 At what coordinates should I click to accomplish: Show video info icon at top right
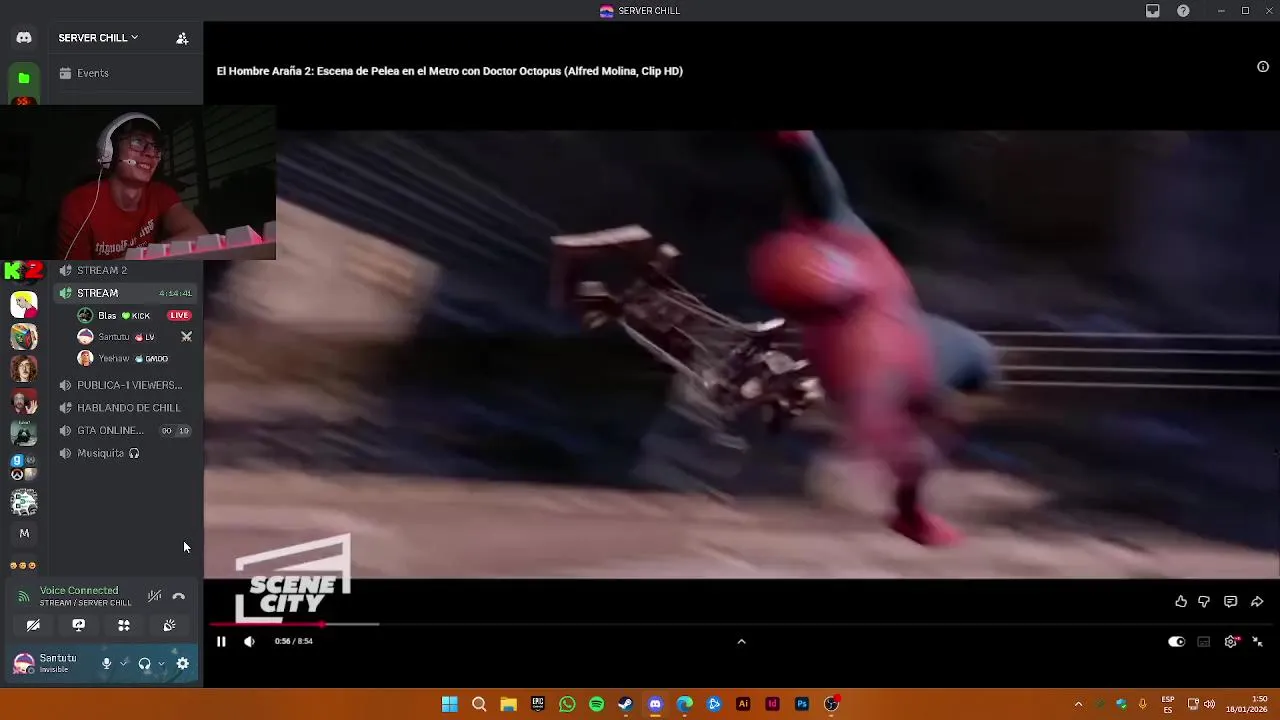pos(1263,67)
